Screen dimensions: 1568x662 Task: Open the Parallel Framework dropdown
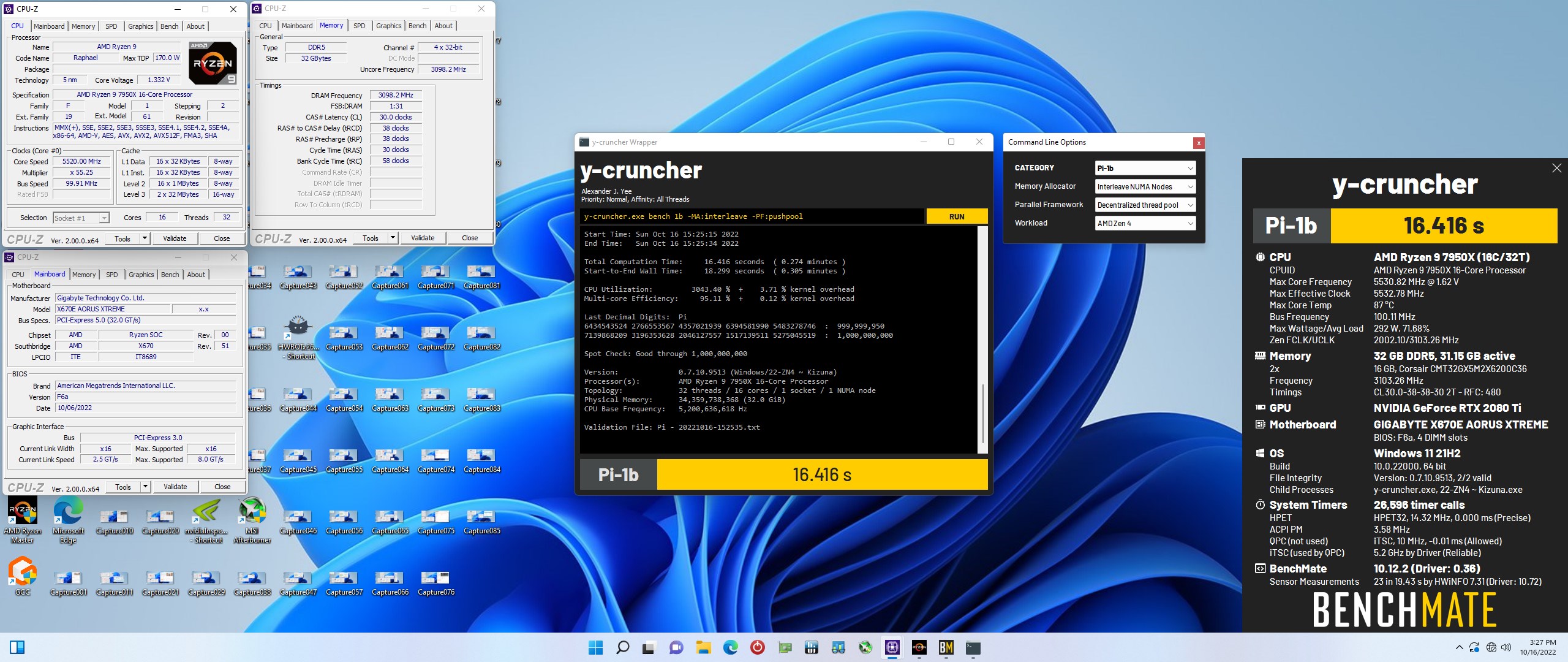1145,205
